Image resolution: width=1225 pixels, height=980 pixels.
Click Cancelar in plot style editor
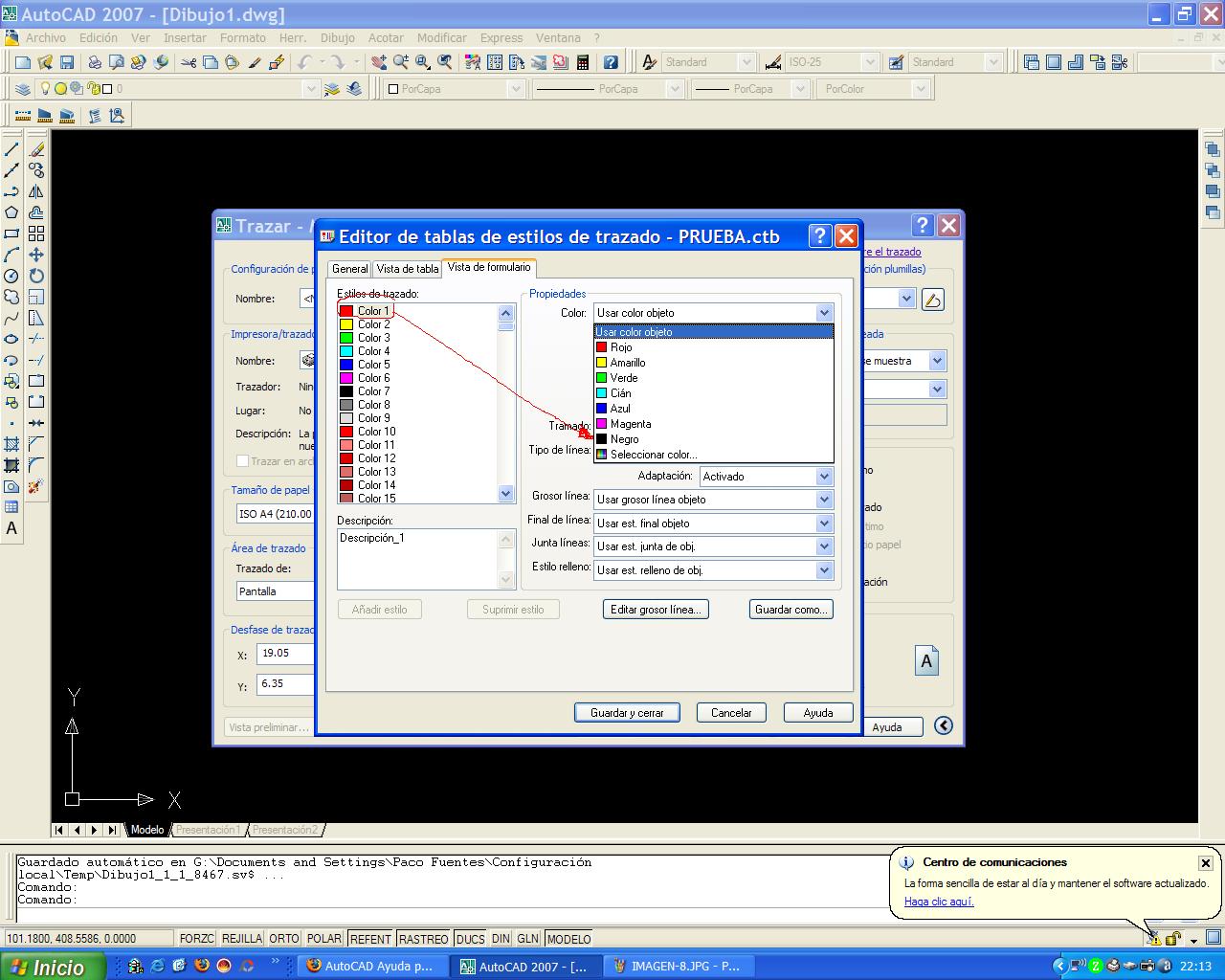click(x=731, y=713)
